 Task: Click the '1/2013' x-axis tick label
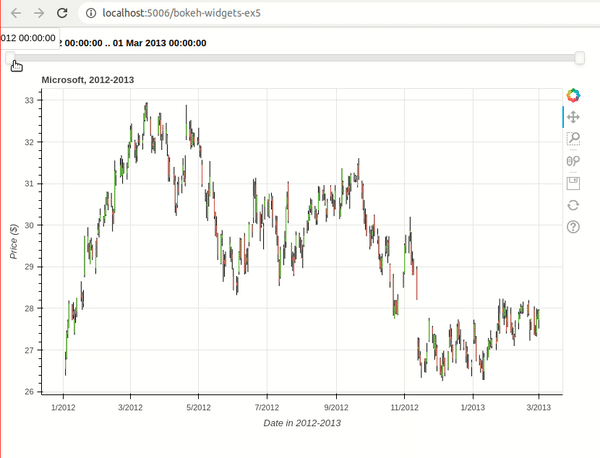(473, 407)
